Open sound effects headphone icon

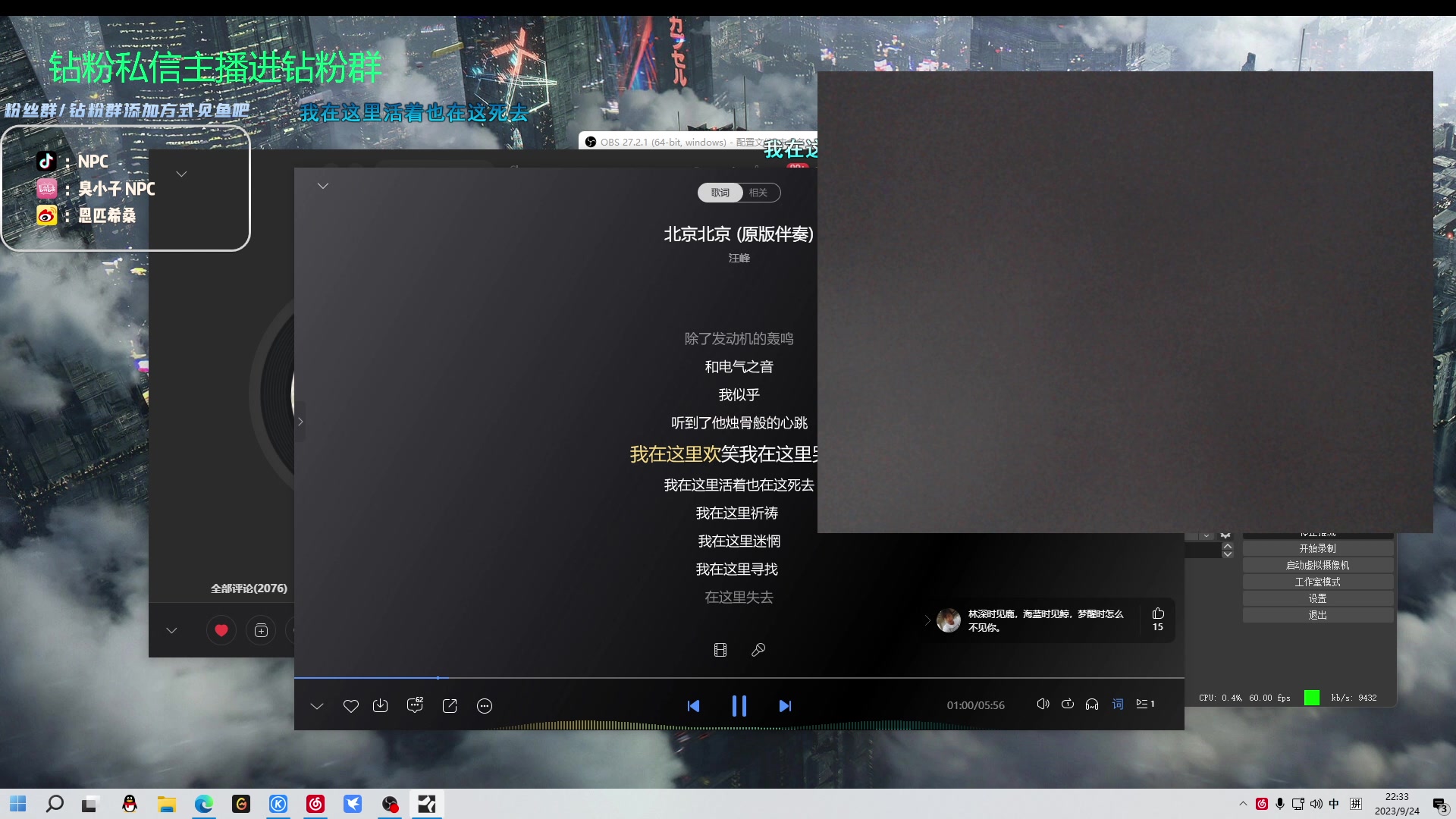tap(1092, 704)
